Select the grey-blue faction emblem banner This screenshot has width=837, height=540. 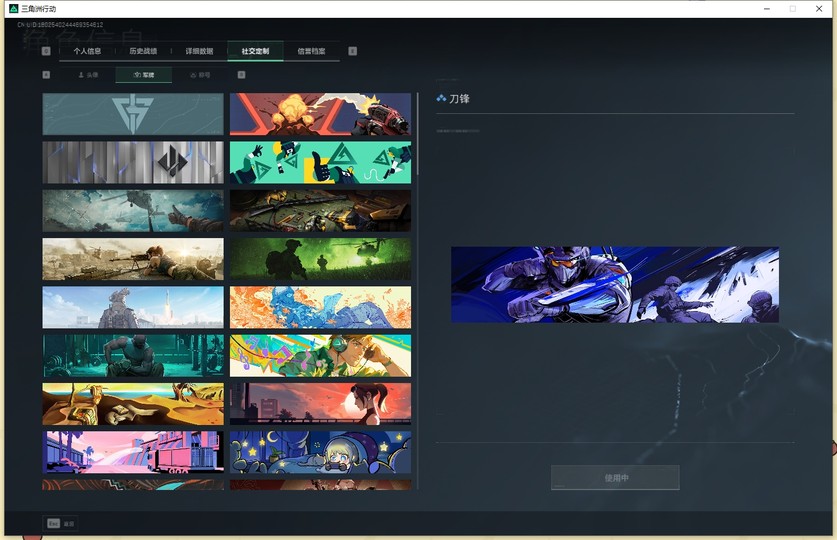[x=133, y=114]
